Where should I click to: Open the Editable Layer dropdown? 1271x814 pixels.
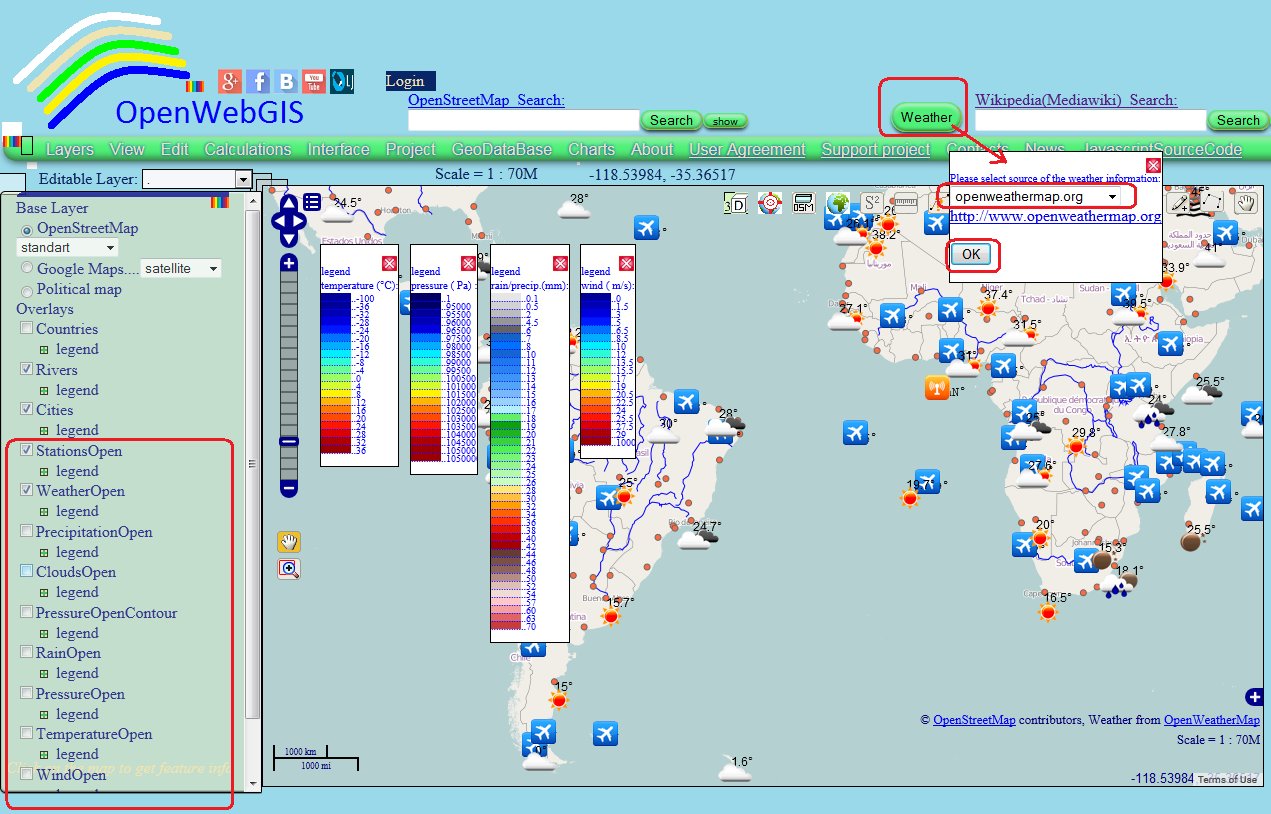click(x=244, y=180)
